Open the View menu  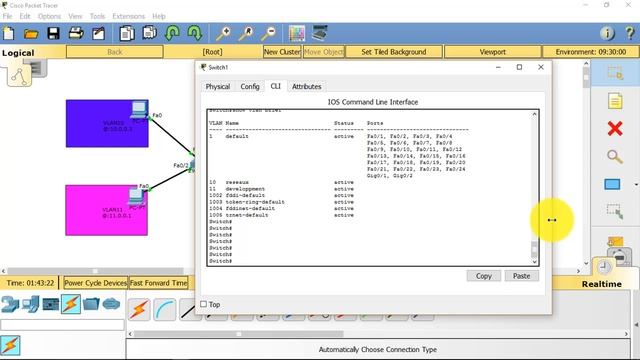pyautogui.click(x=75, y=16)
